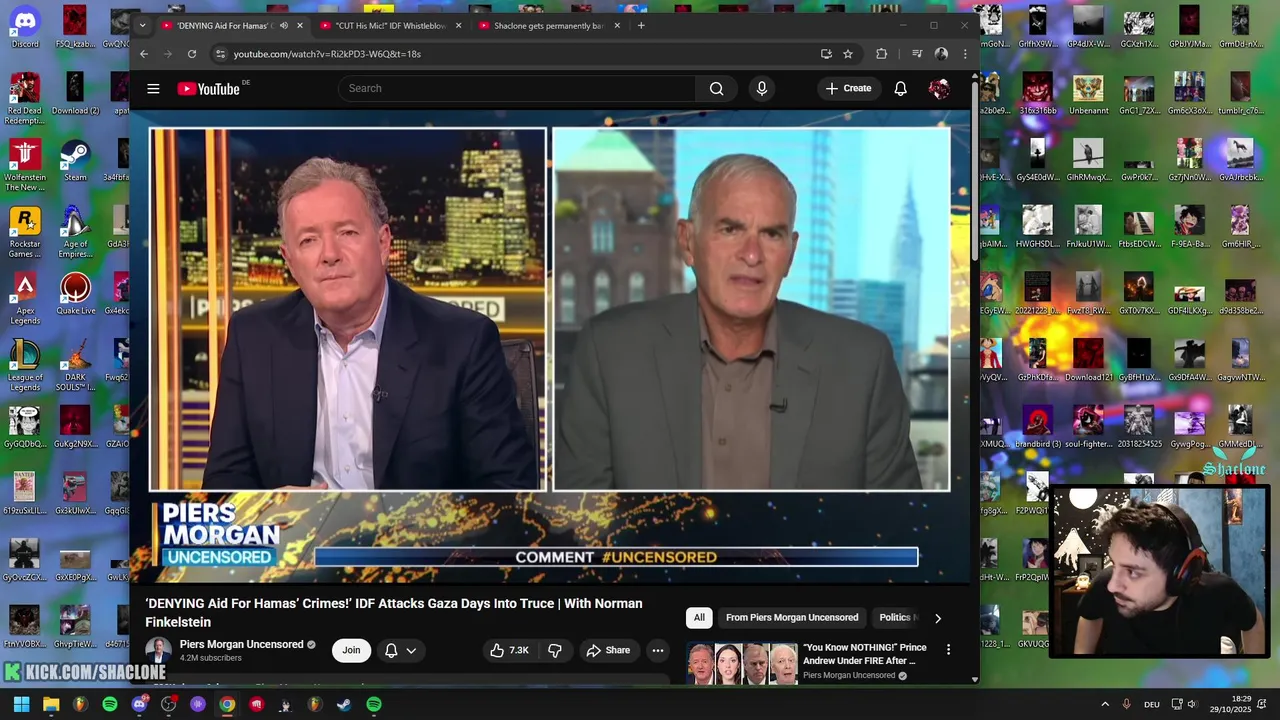Mute the playing tab via speaker icon
The height and width of the screenshot is (720, 1280).
[x=284, y=25]
